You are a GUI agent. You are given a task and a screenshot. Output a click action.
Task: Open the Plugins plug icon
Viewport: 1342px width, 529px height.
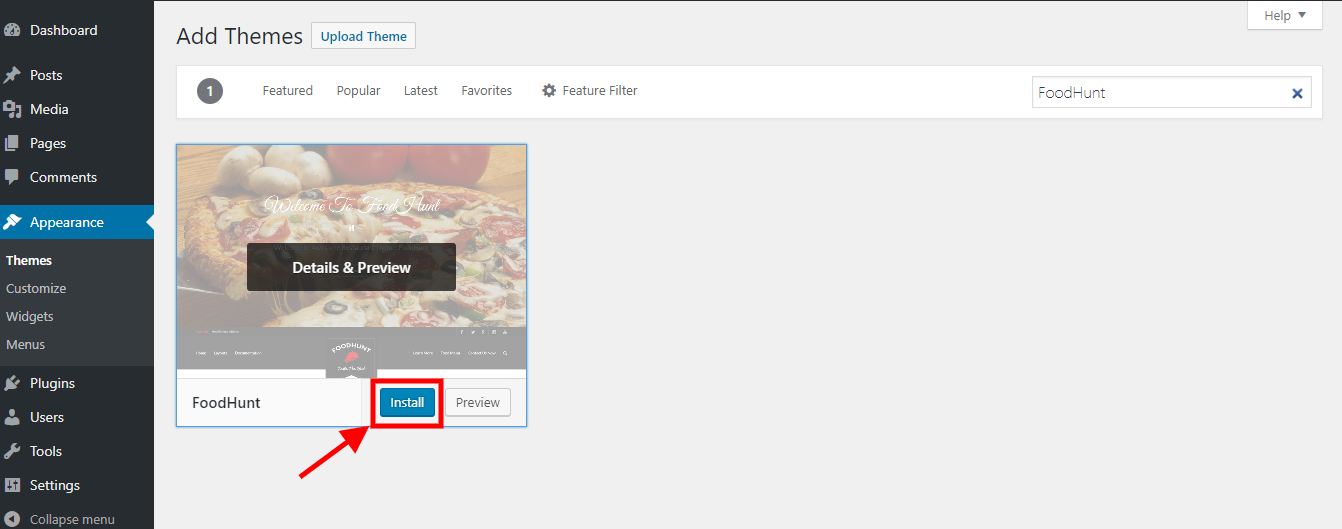pos(12,383)
